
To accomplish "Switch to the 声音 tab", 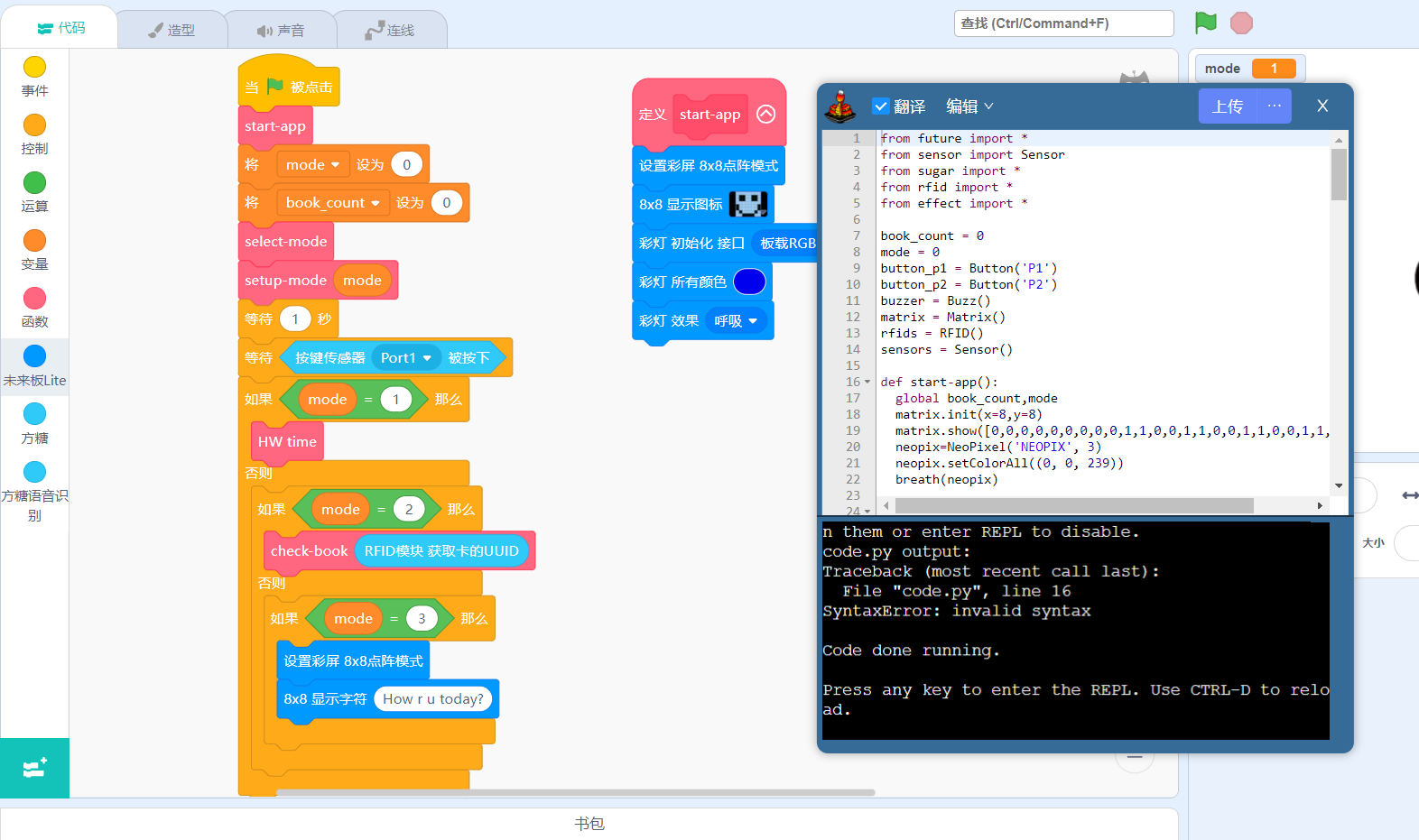I will [x=281, y=30].
